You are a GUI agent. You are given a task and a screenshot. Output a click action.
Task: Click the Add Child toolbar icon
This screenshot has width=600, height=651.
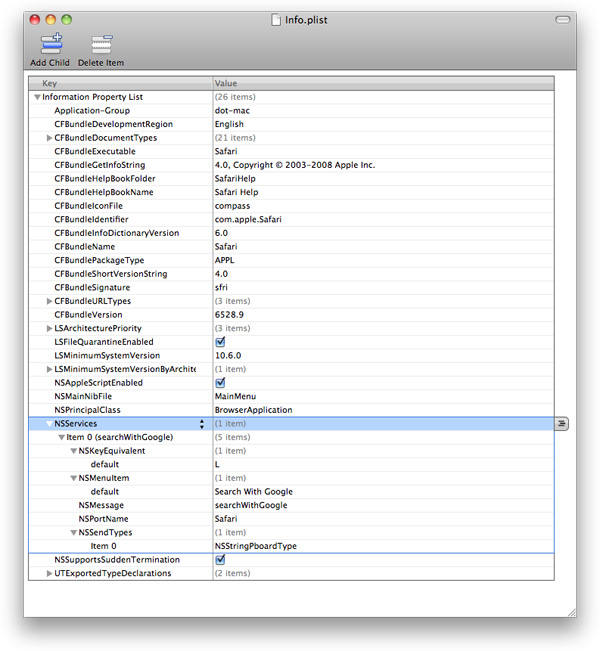[x=50, y=44]
